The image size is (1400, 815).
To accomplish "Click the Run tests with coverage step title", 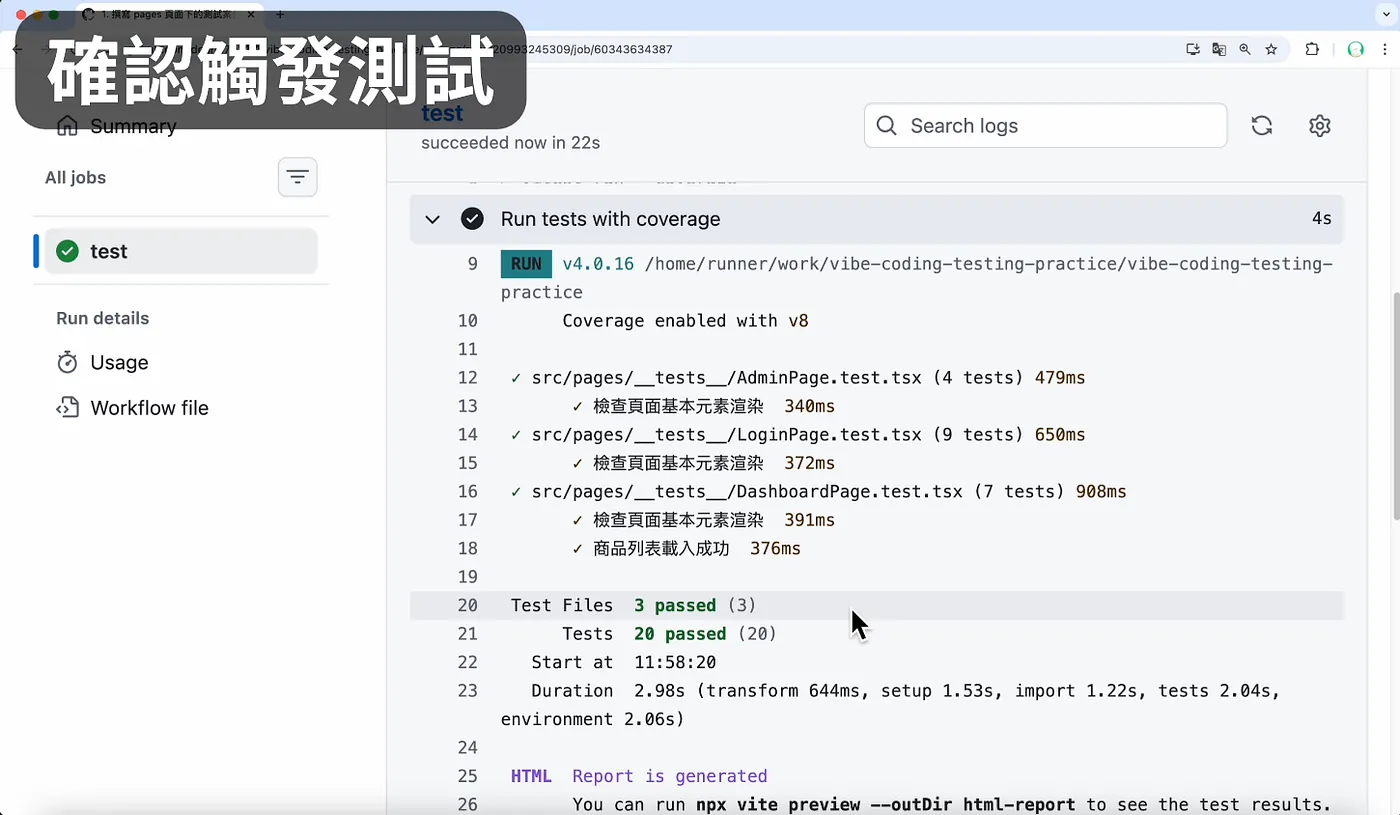I will 610,219.
